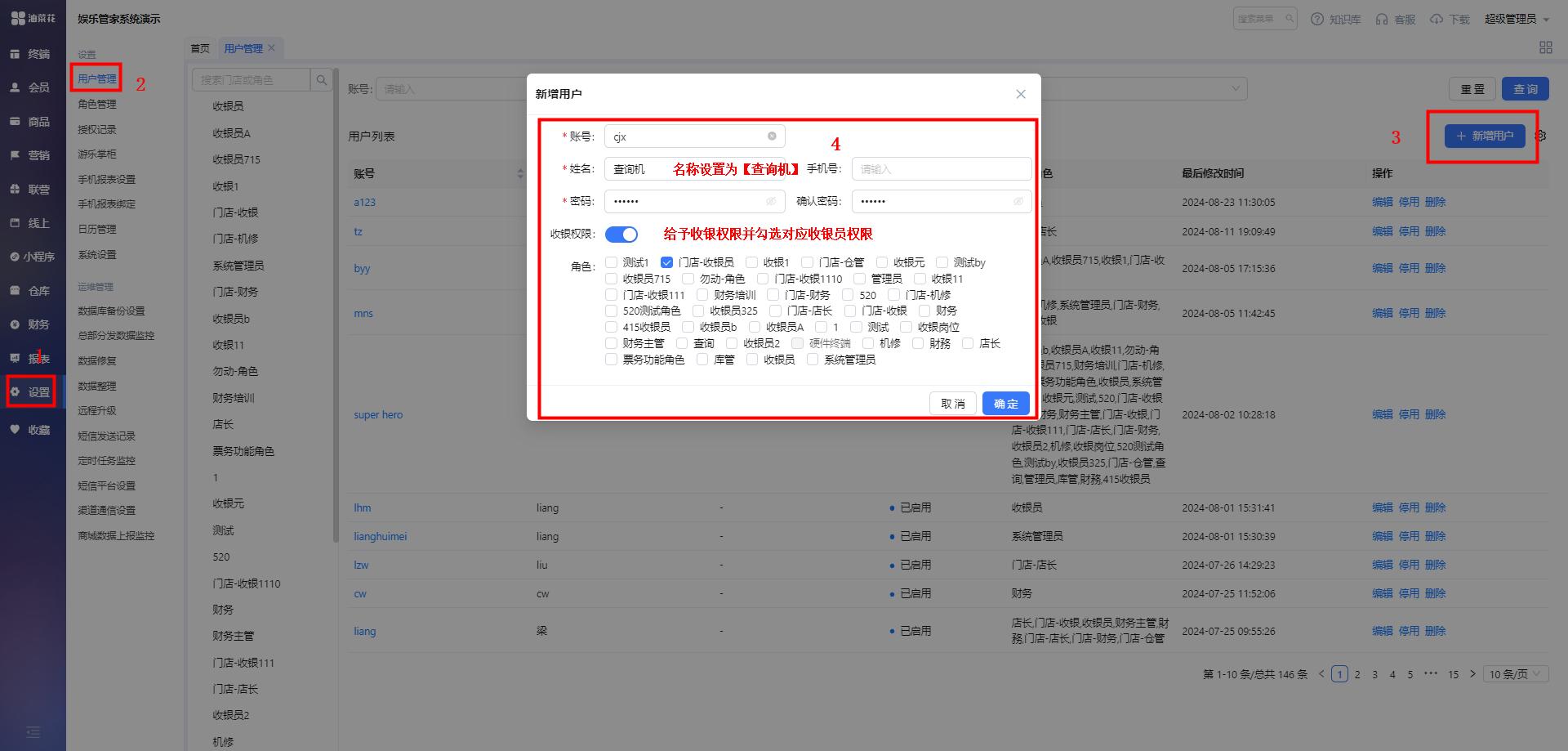The image size is (1568, 751).
Task: Open the lianghuimei account link
Action: click(x=380, y=536)
